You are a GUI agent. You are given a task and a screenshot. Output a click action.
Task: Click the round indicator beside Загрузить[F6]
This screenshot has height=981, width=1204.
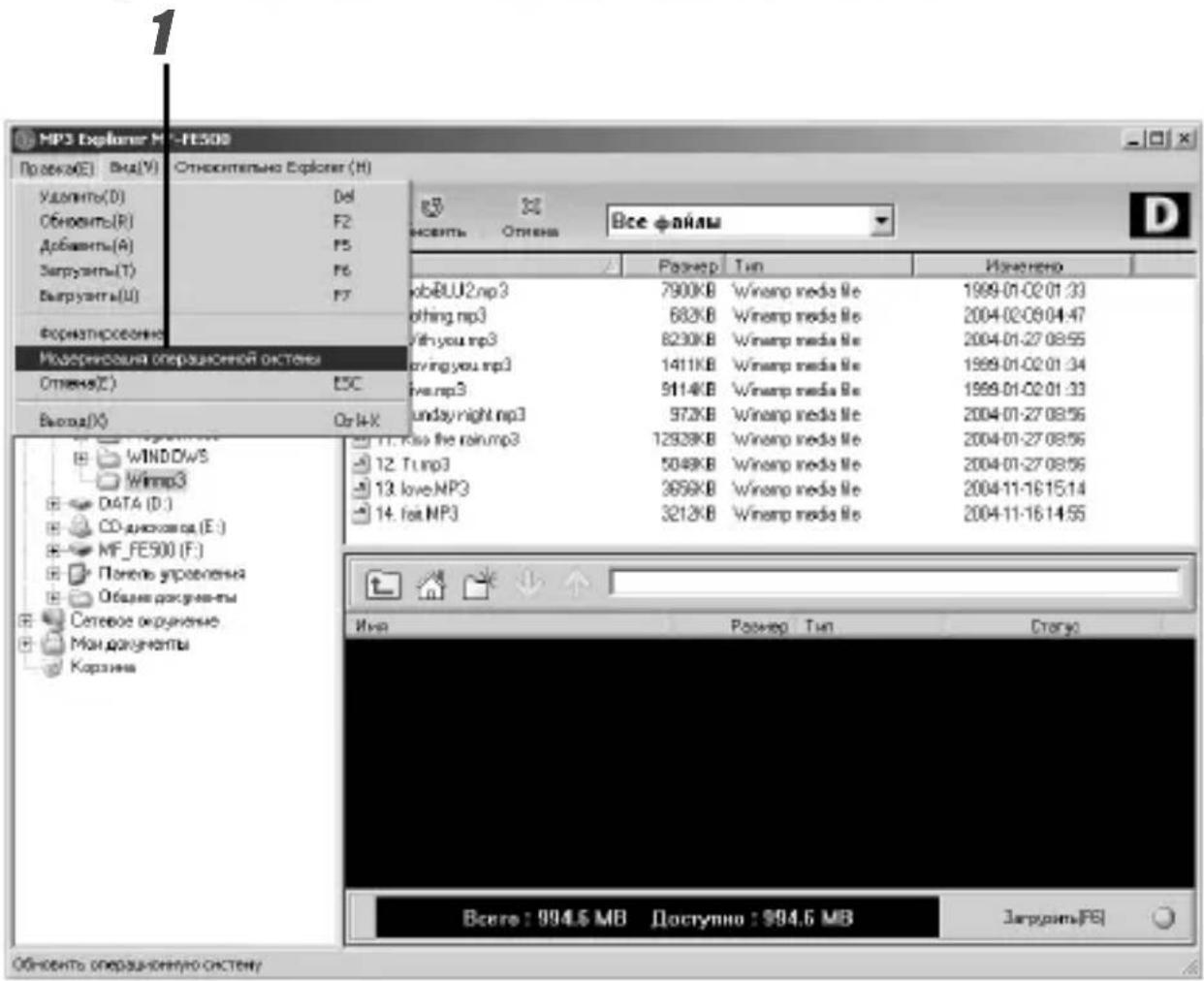pyautogui.click(x=1163, y=917)
